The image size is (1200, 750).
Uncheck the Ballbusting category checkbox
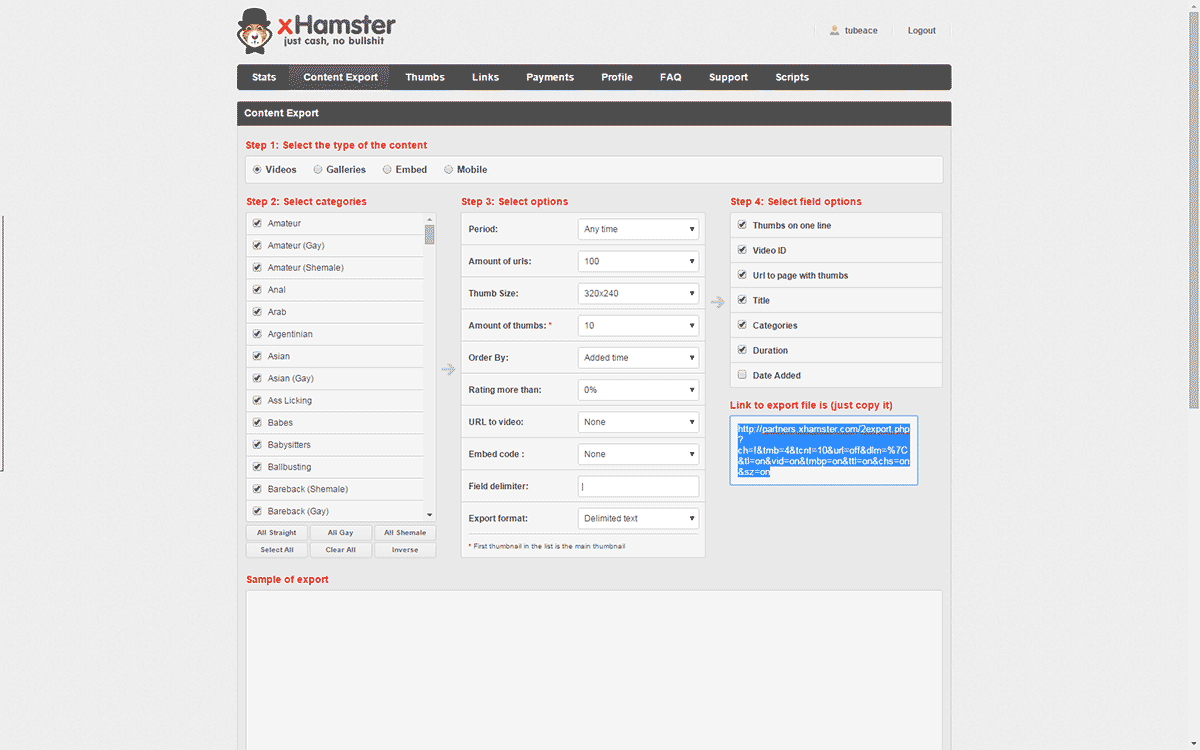(257, 466)
